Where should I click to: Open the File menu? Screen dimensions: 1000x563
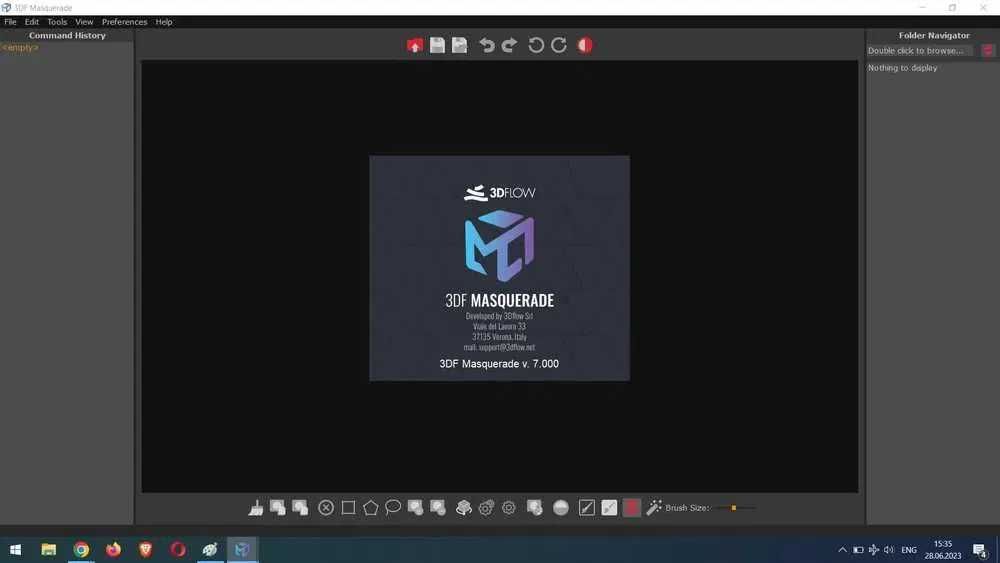[x=10, y=22]
